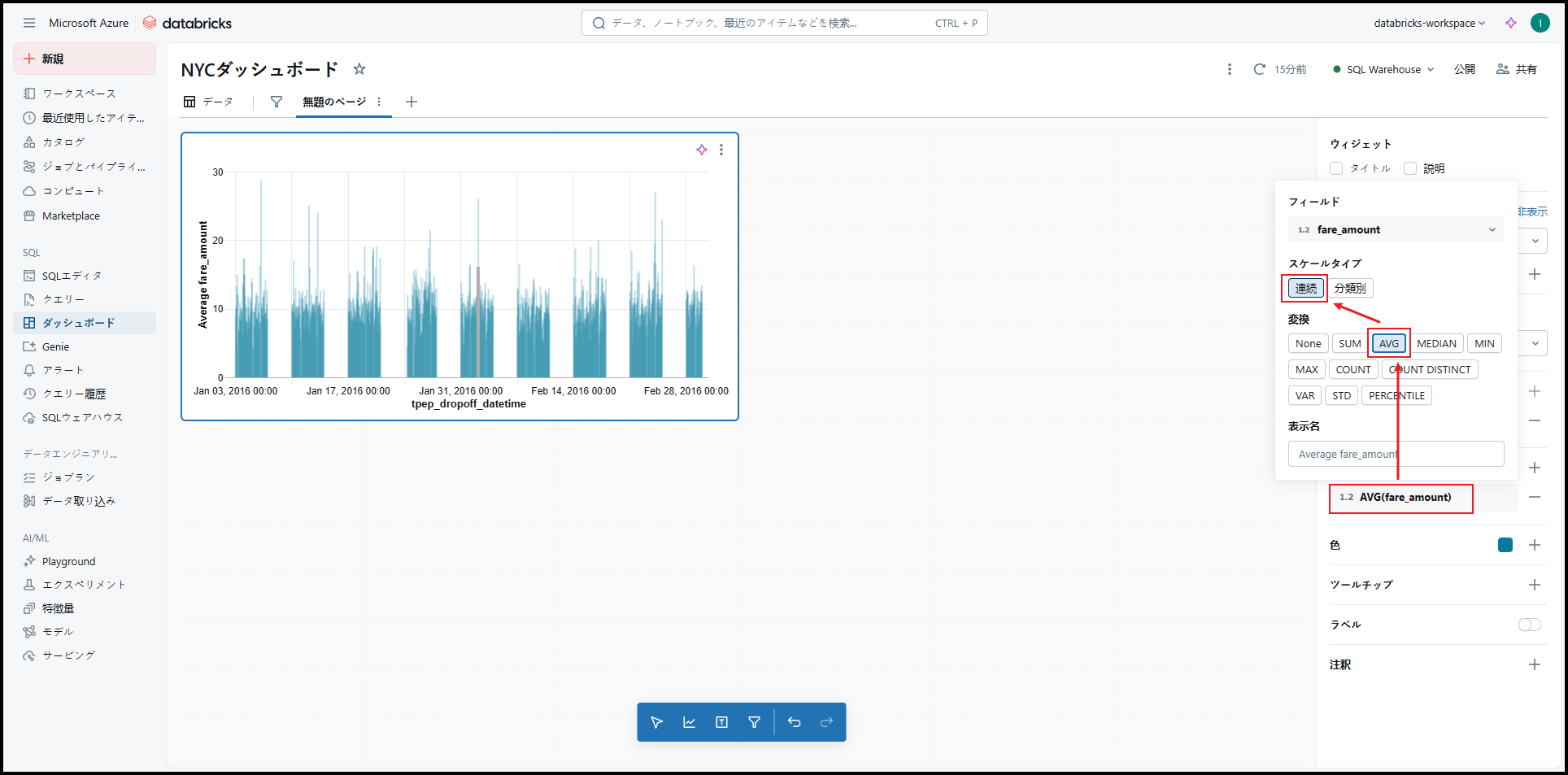This screenshot has width=1568, height=775.
Task: Open Marketplace in the sidebar
Action: [85, 216]
